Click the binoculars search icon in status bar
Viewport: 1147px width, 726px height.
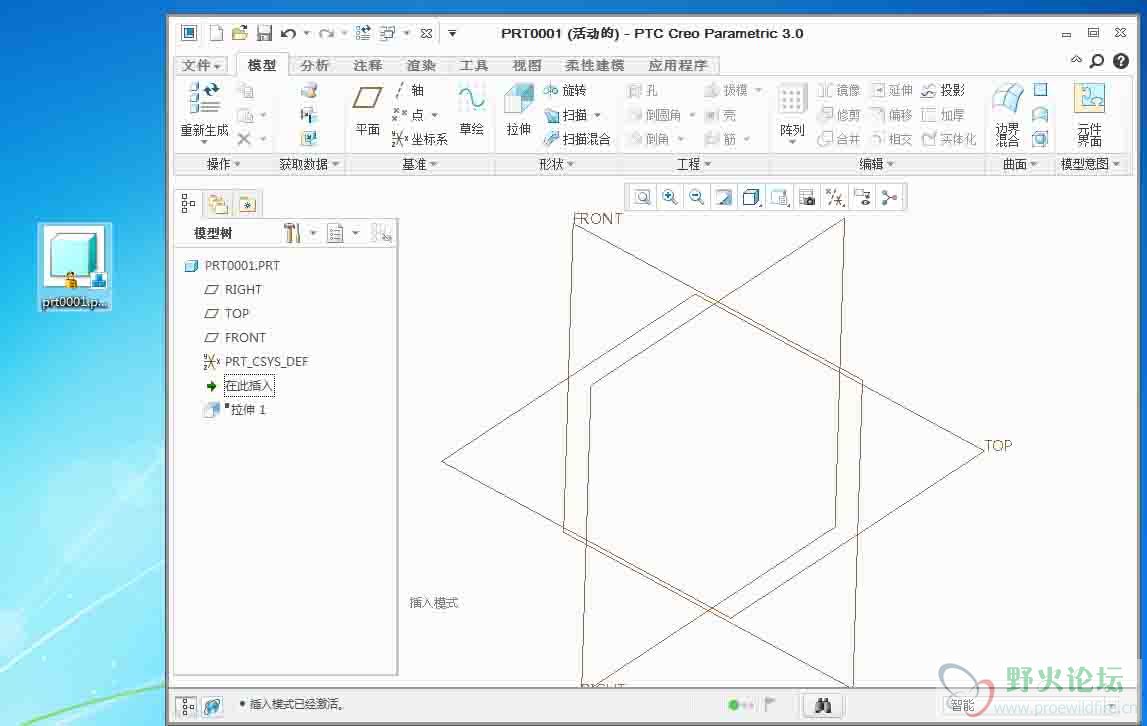(823, 706)
